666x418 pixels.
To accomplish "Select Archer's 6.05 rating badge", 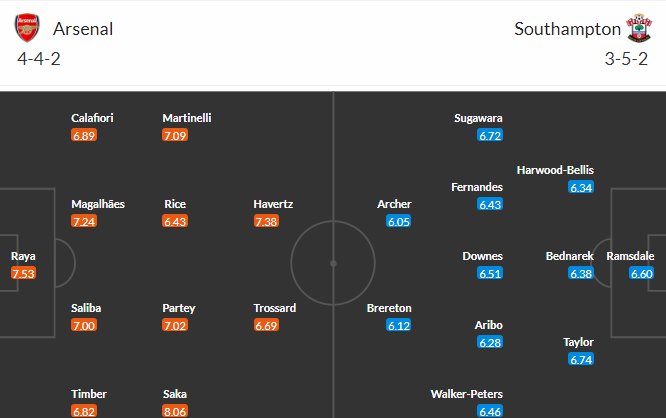I will (x=398, y=221).
